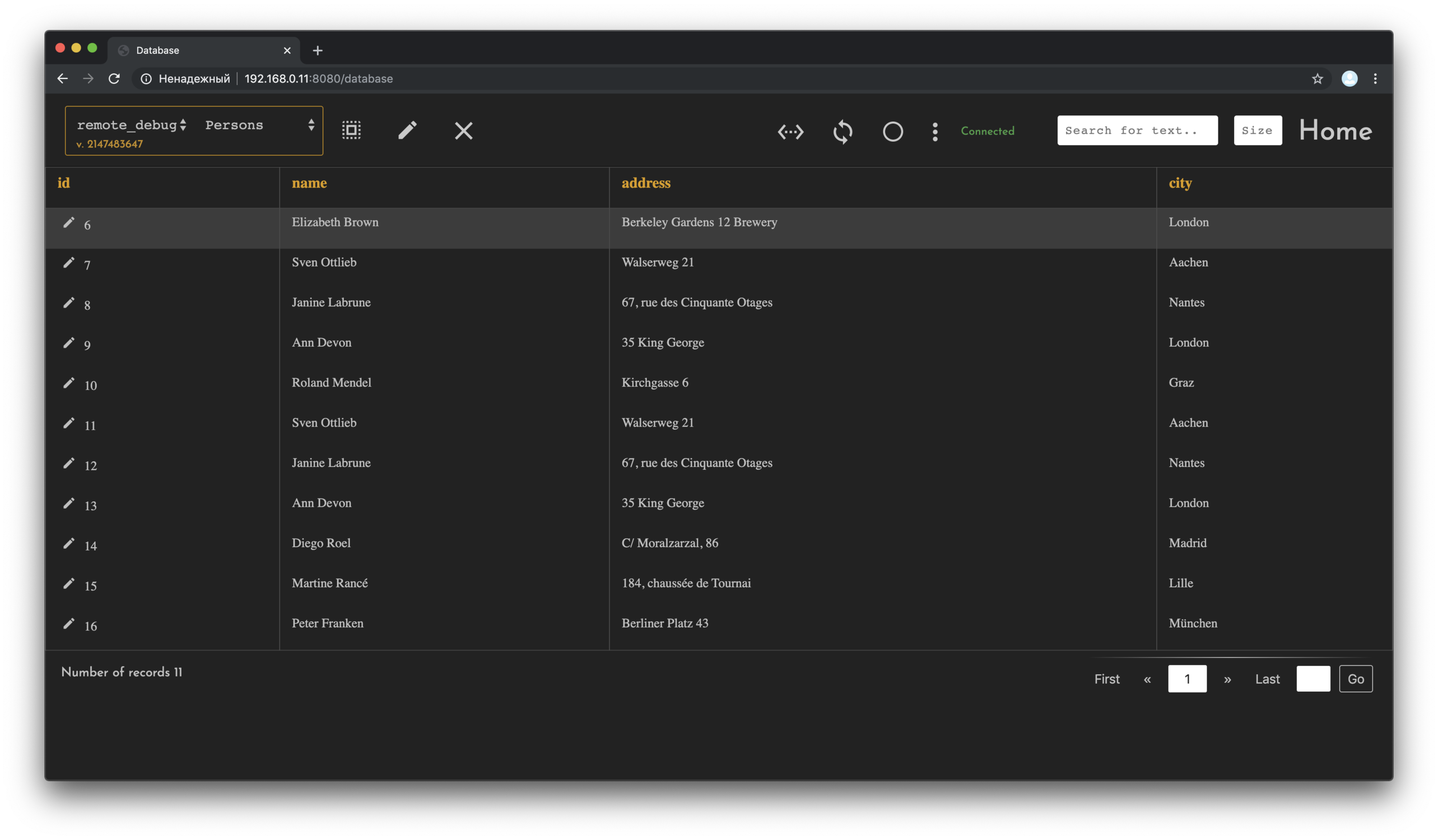Viewport: 1438px width, 840px height.
Task: Open the vertical three-dot toolbar menu
Action: coord(935,132)
